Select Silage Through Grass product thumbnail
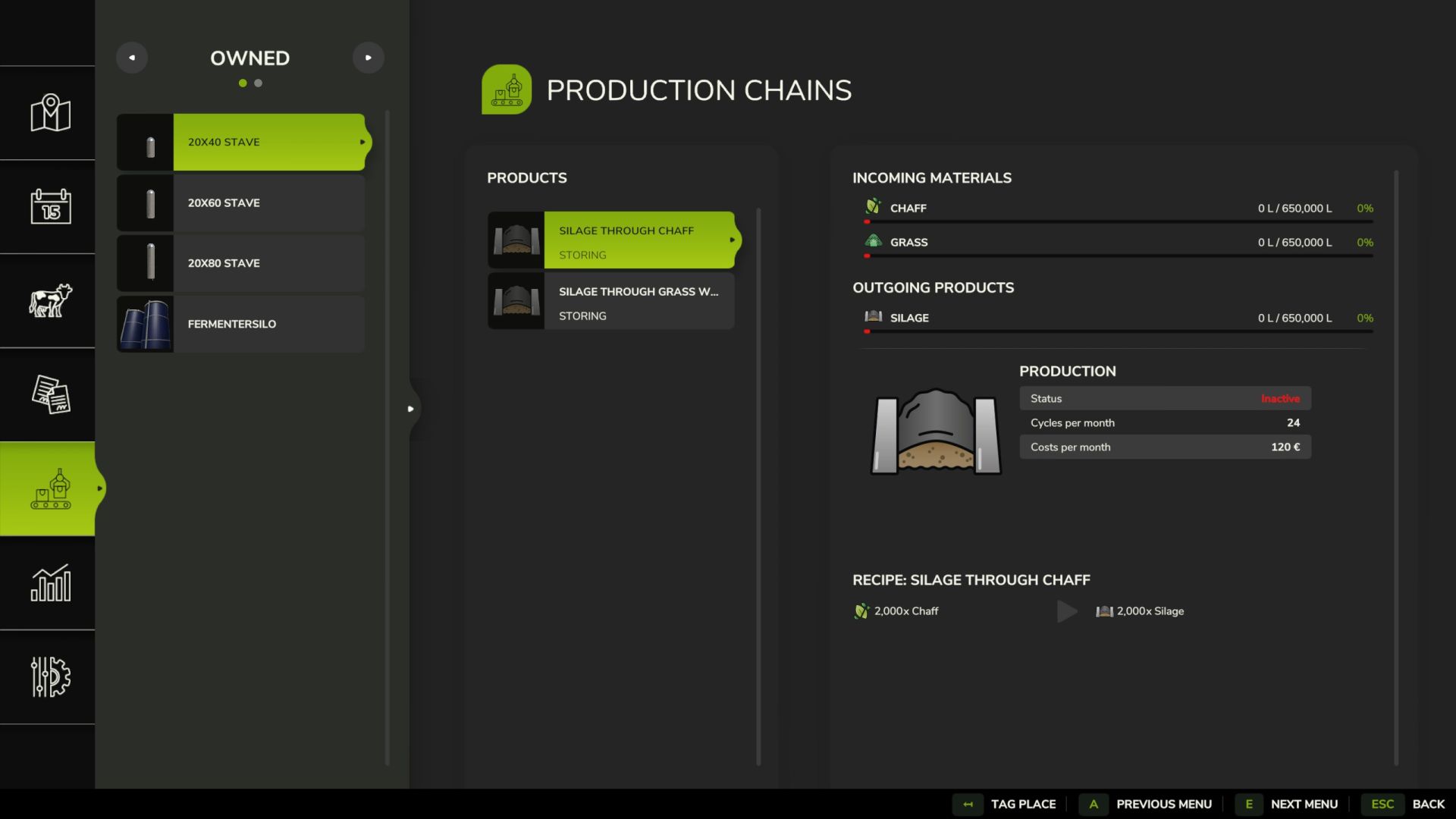This screenshot has height=819, width=1456. 516,301
